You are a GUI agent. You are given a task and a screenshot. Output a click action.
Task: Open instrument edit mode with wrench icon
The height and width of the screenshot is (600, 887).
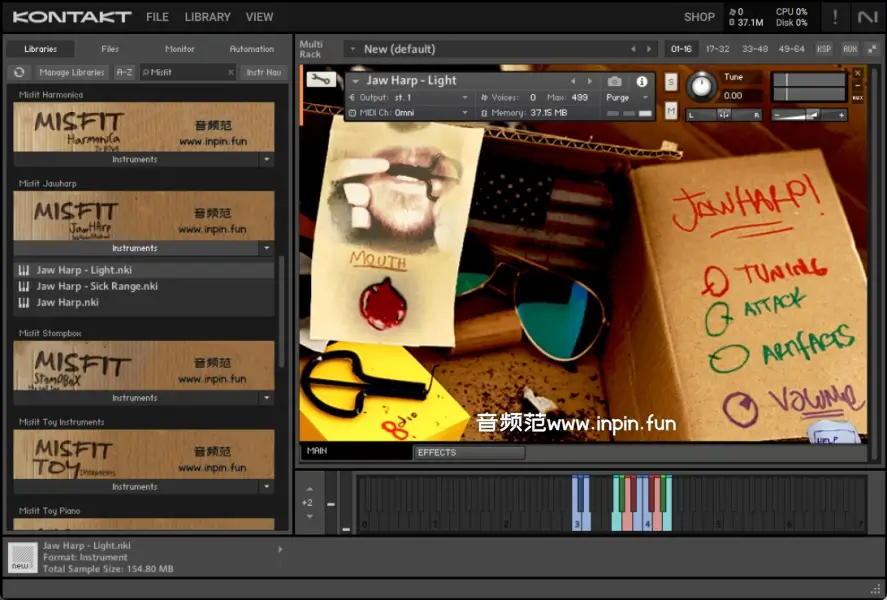pyautogui.click(x=321, y=80)
